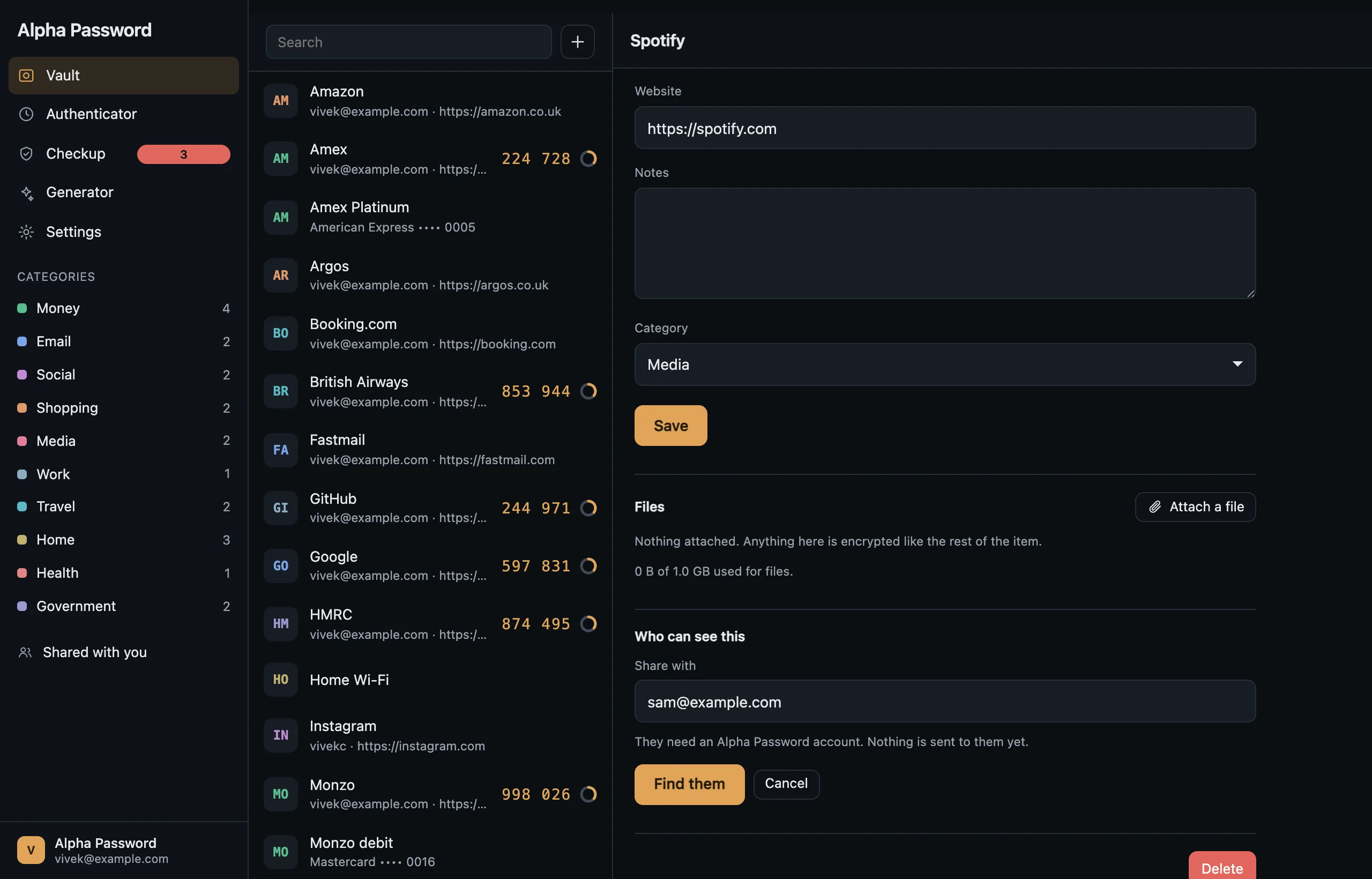1372x879 pixels.
Task: Click into the Notes text area
Action: pos(945,243)
